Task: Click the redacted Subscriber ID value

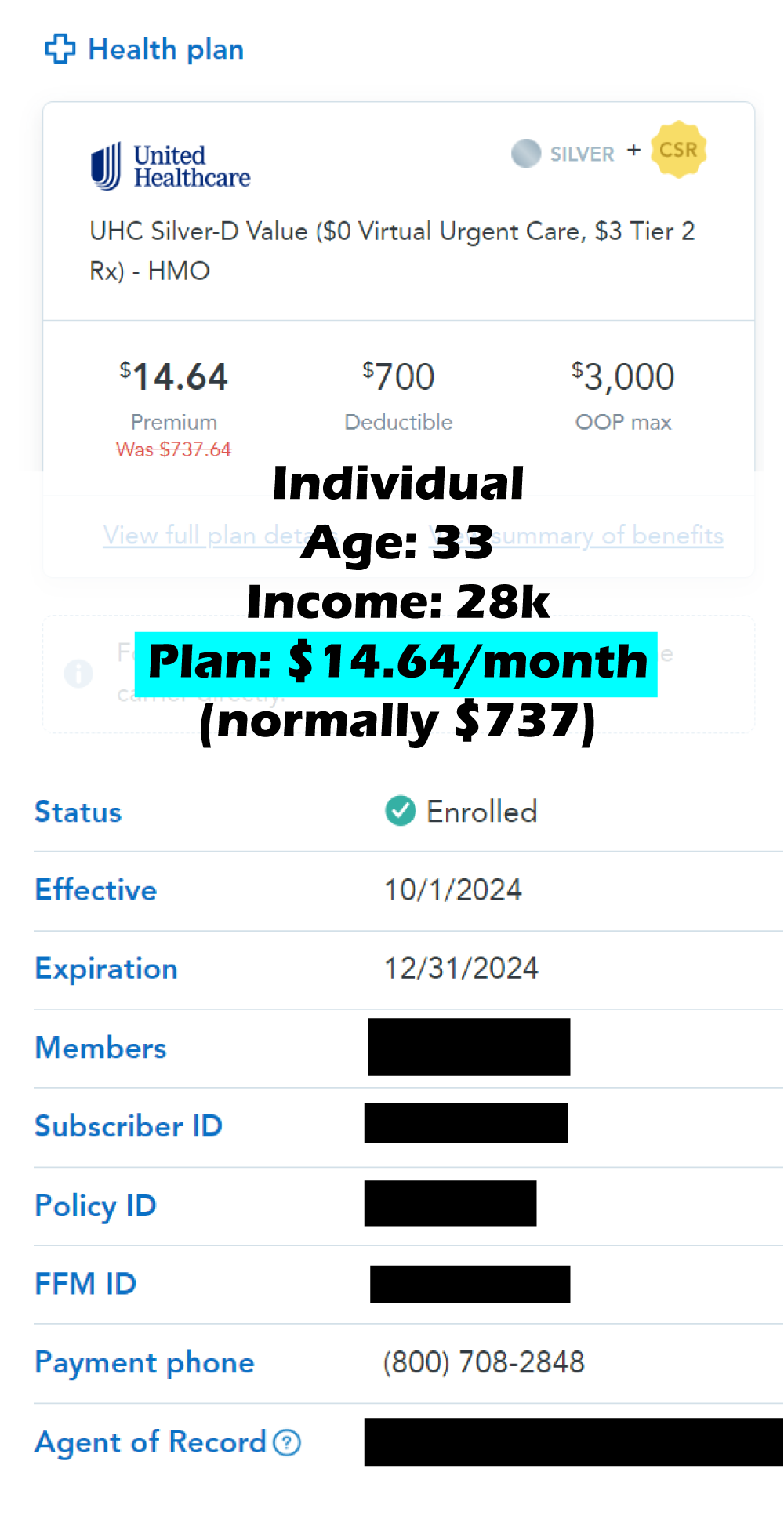Action: coord(466,1123)
